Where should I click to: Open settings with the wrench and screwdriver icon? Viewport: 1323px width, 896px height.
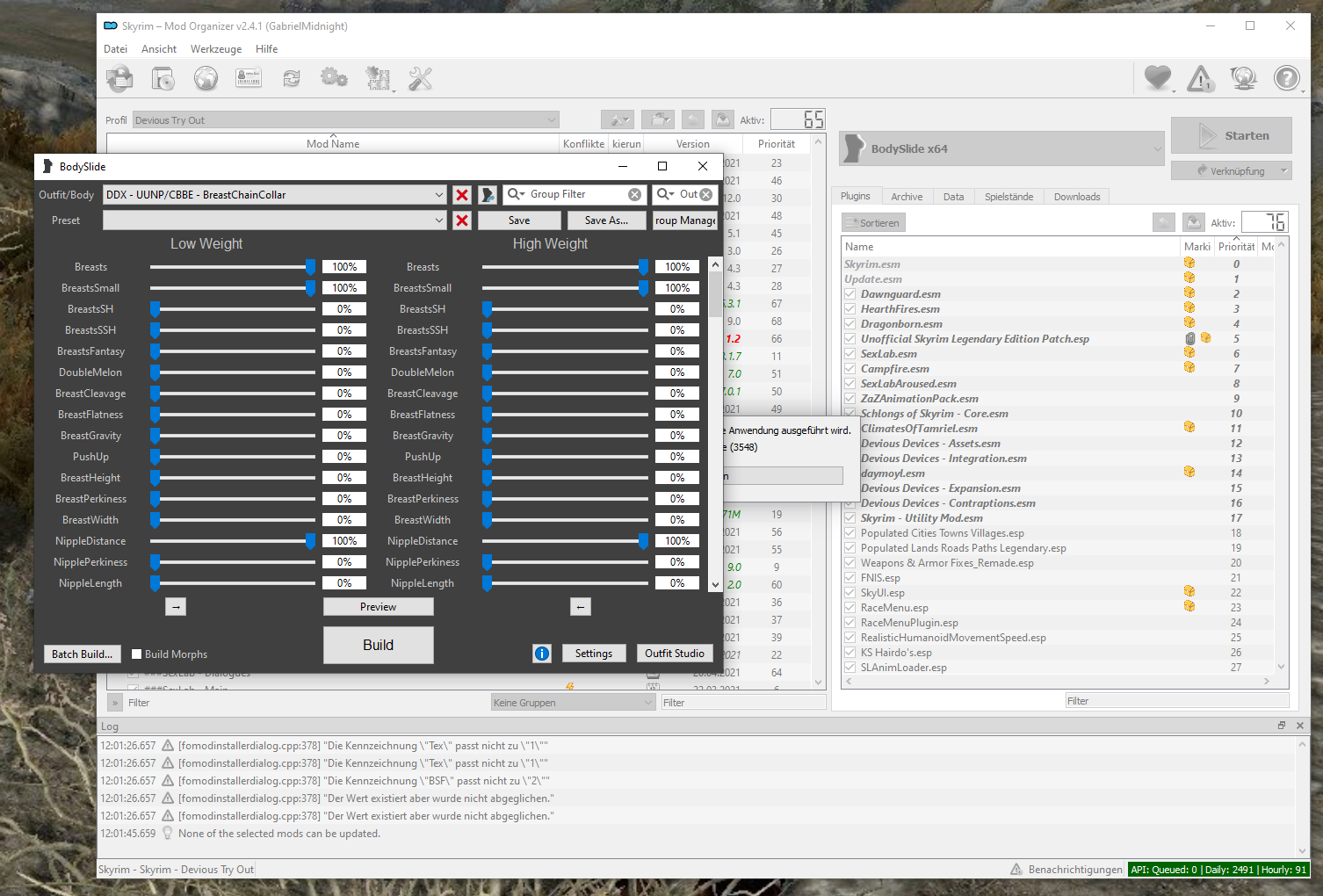coord(421,79)
